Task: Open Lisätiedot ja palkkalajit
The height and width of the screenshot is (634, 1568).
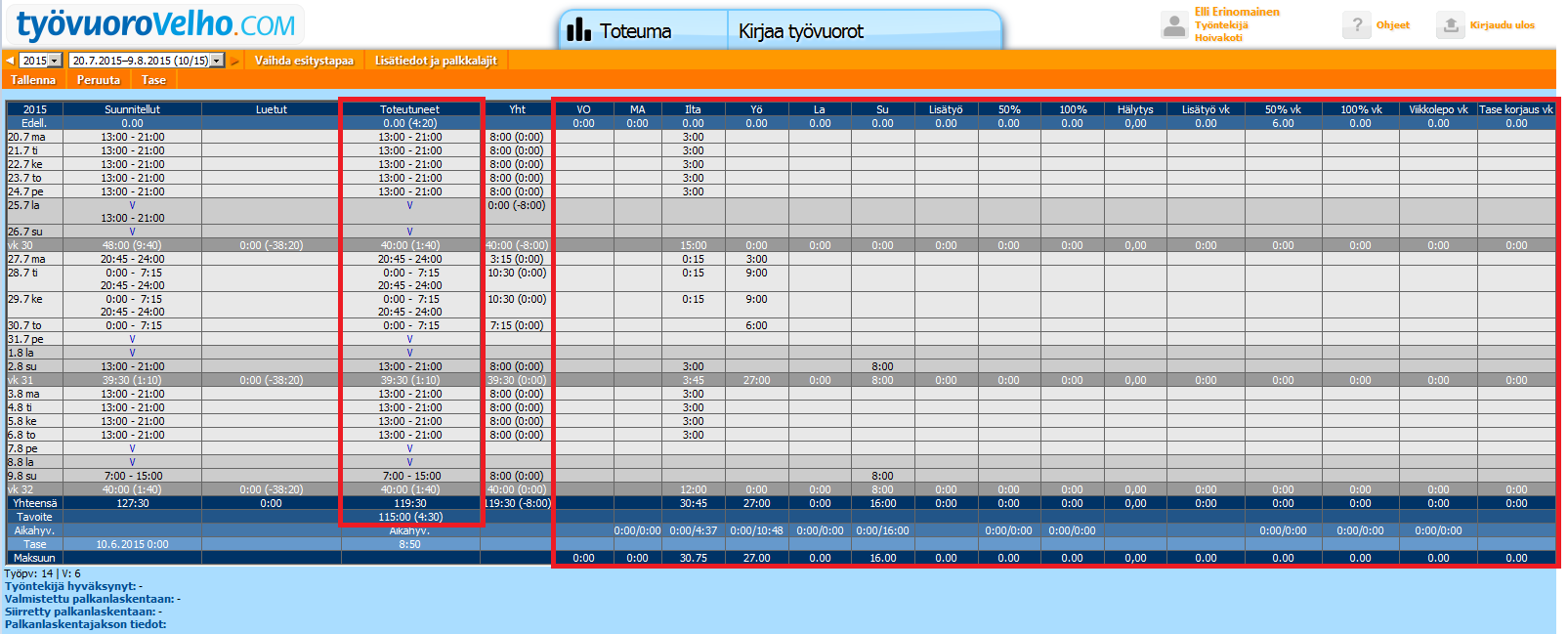Action: coord(436,61)
